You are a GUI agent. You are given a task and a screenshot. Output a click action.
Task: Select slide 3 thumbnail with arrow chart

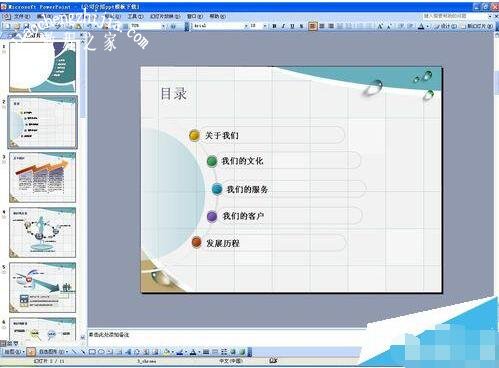tap(43, 177)
